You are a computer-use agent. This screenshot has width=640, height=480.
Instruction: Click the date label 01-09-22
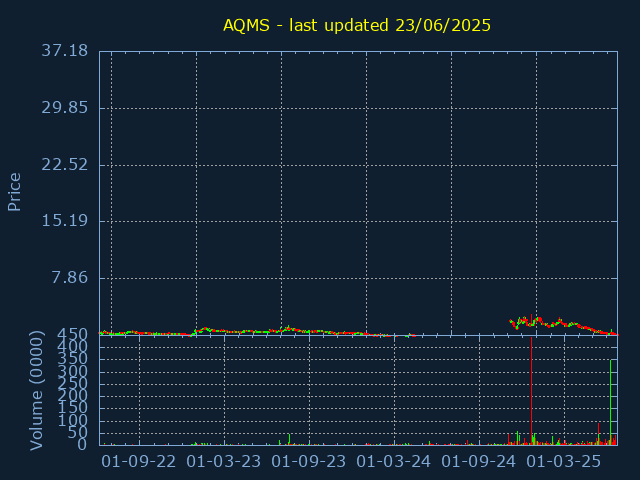tap(139, 462)
